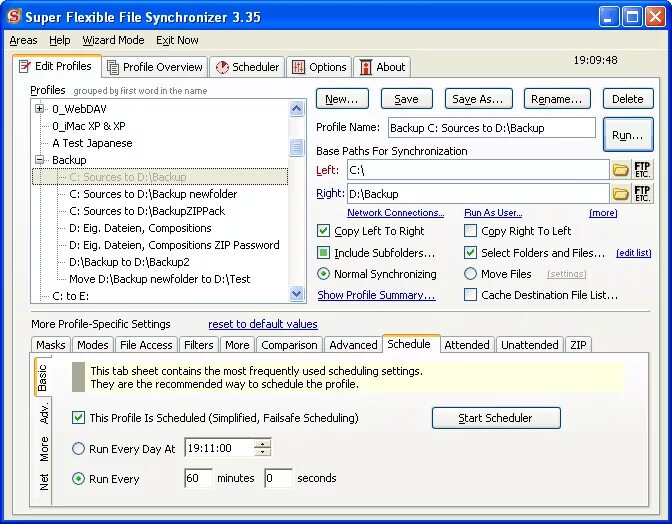Switch to the Masks tab
672x524 pixels.
click(x=51, y=345)
